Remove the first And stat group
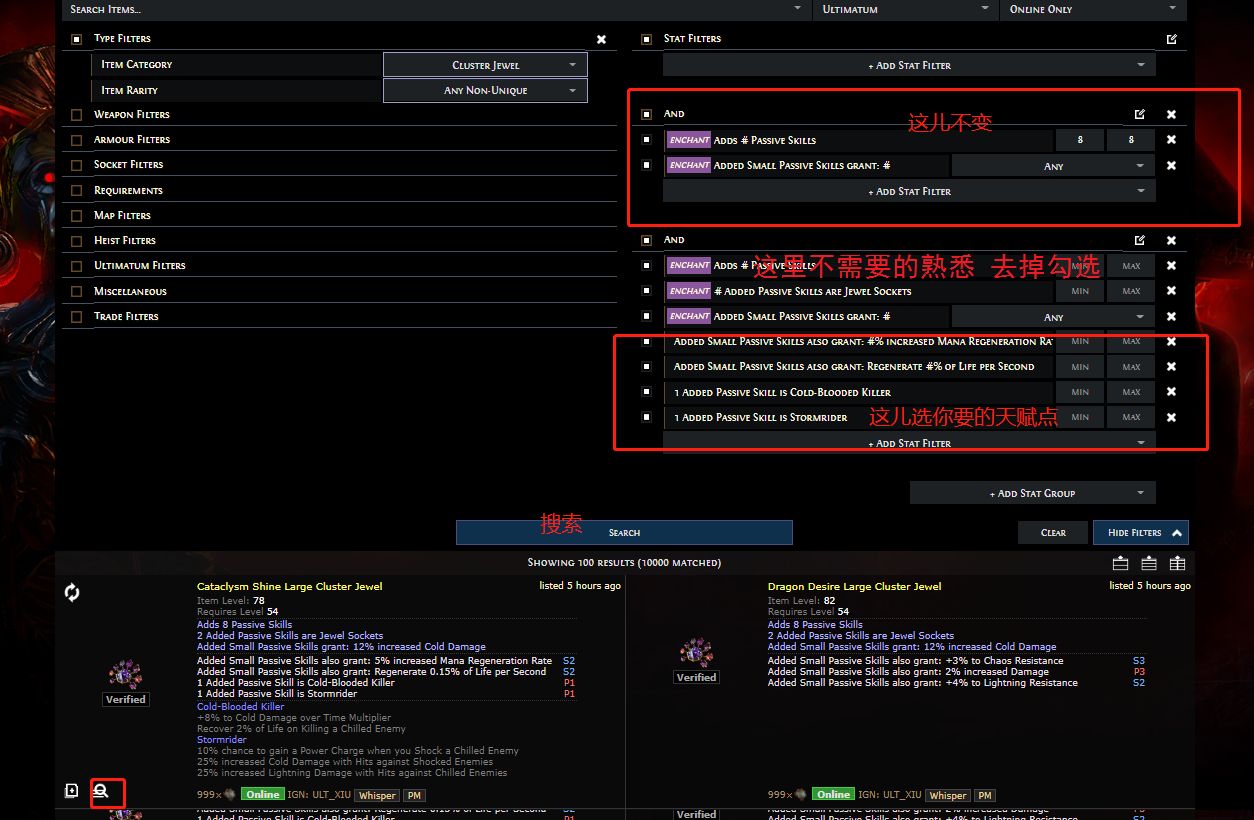Screen dimensions: 1254x820 (1171, 114)
